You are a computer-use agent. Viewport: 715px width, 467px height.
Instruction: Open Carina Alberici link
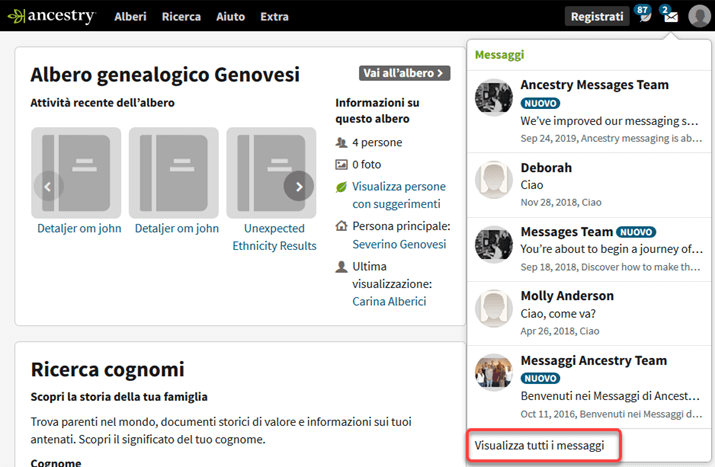[x=389, y=301]
